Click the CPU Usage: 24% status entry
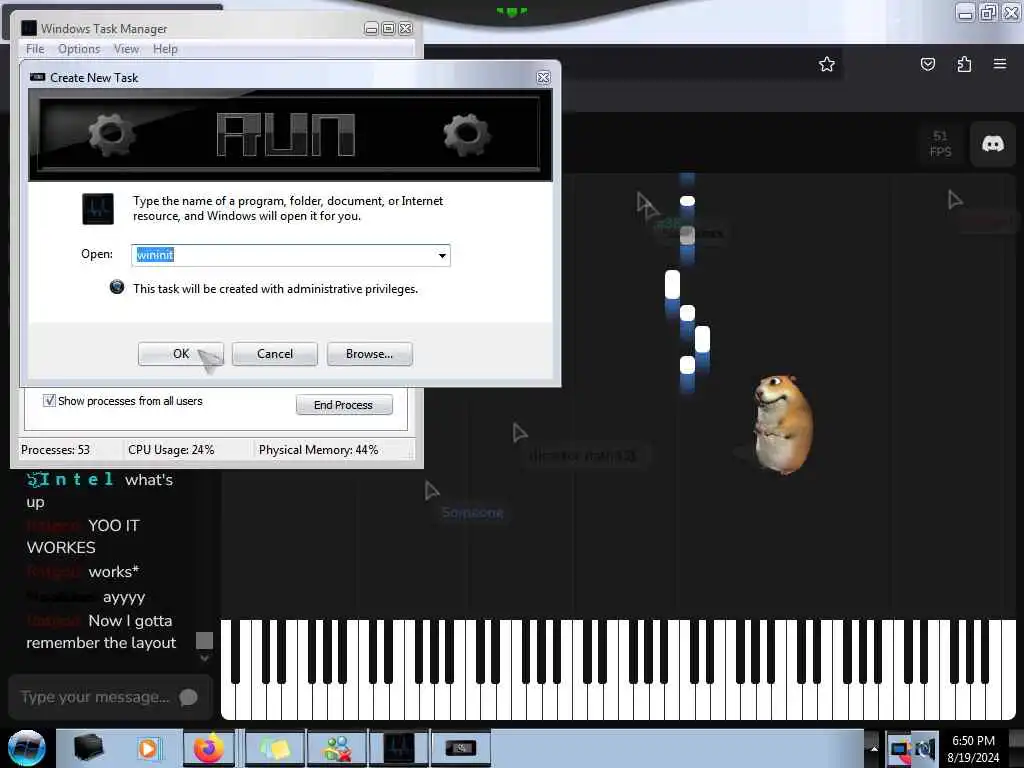The width and height of the screenshot is (1024, 768). (171, 450)
